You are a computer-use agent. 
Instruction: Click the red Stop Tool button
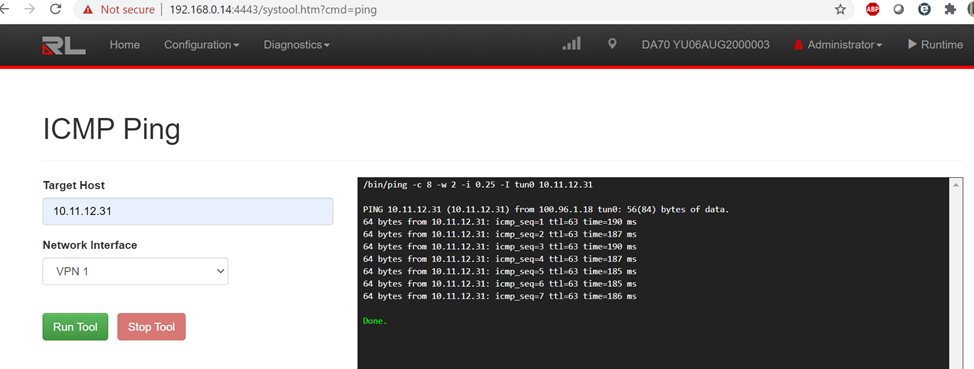coord(152,327)
